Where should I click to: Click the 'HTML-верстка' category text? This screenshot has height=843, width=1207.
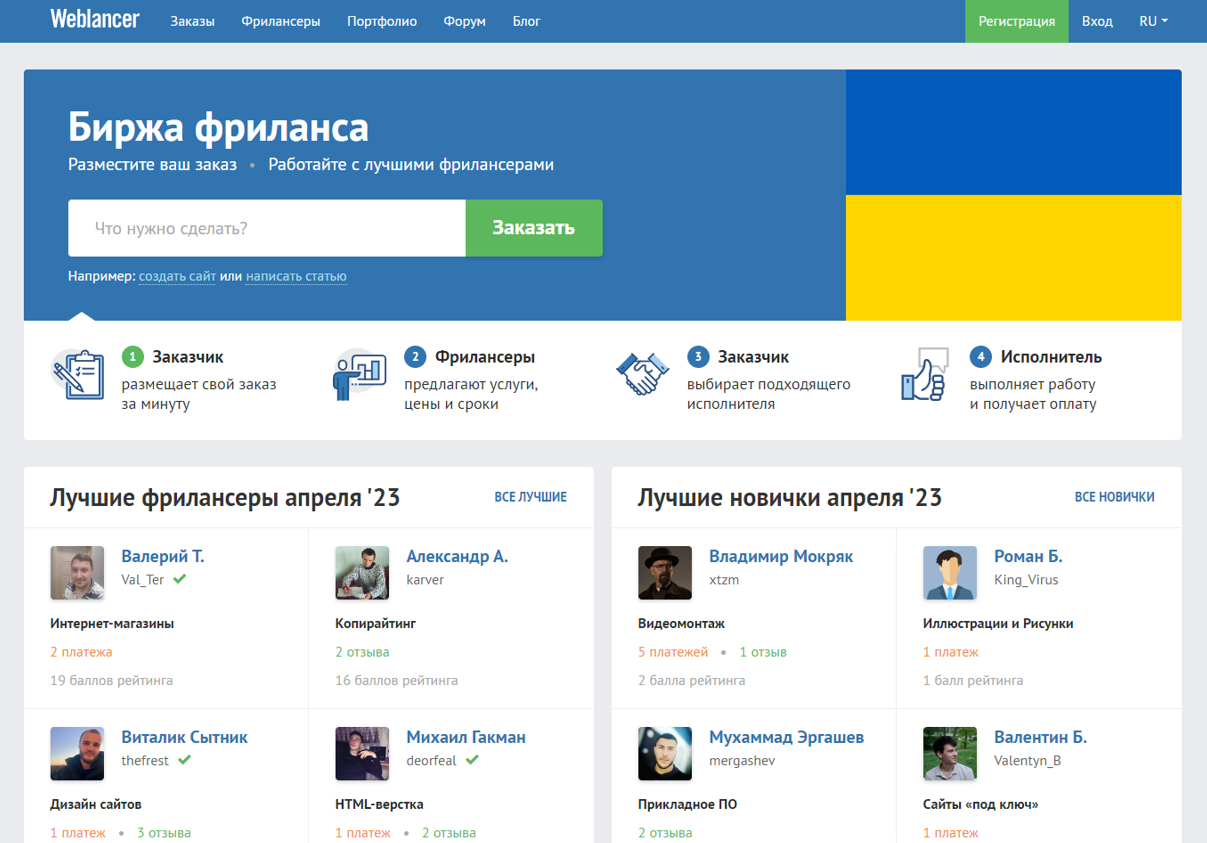tap(379, 804)
